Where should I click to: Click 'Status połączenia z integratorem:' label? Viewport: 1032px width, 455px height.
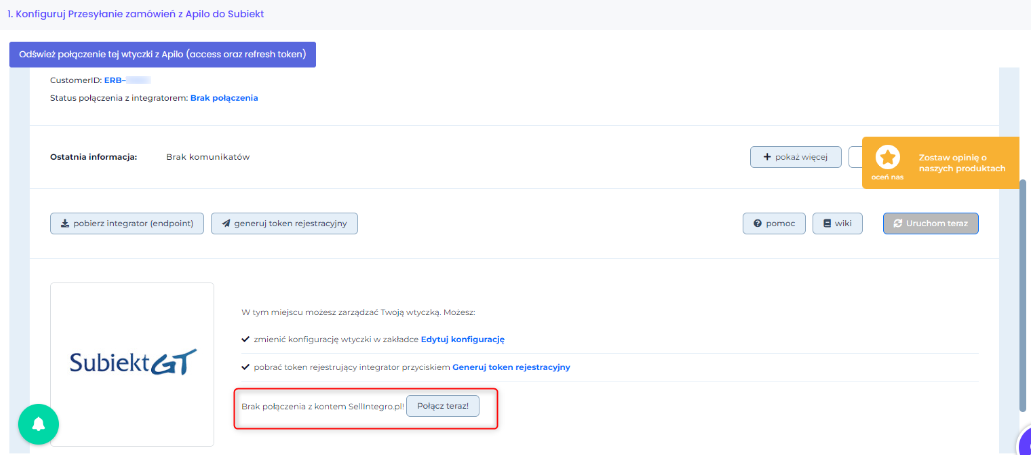(119, 98)
